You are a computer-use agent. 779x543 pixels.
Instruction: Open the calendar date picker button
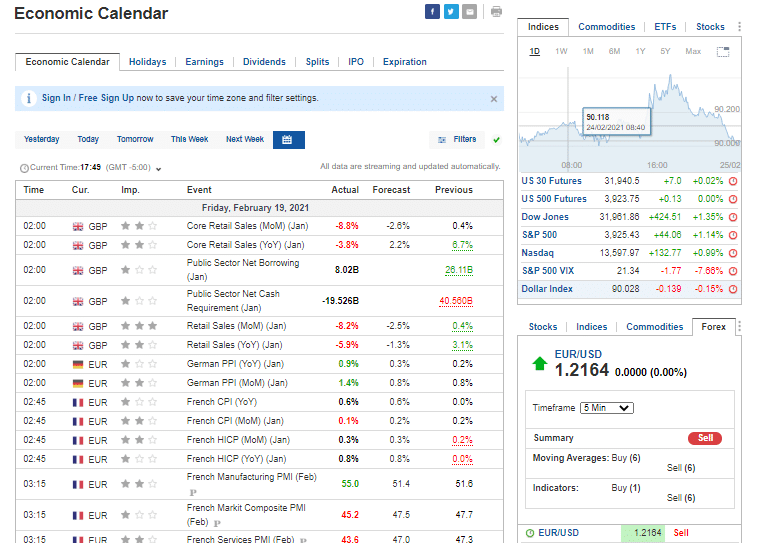[289, 140]
